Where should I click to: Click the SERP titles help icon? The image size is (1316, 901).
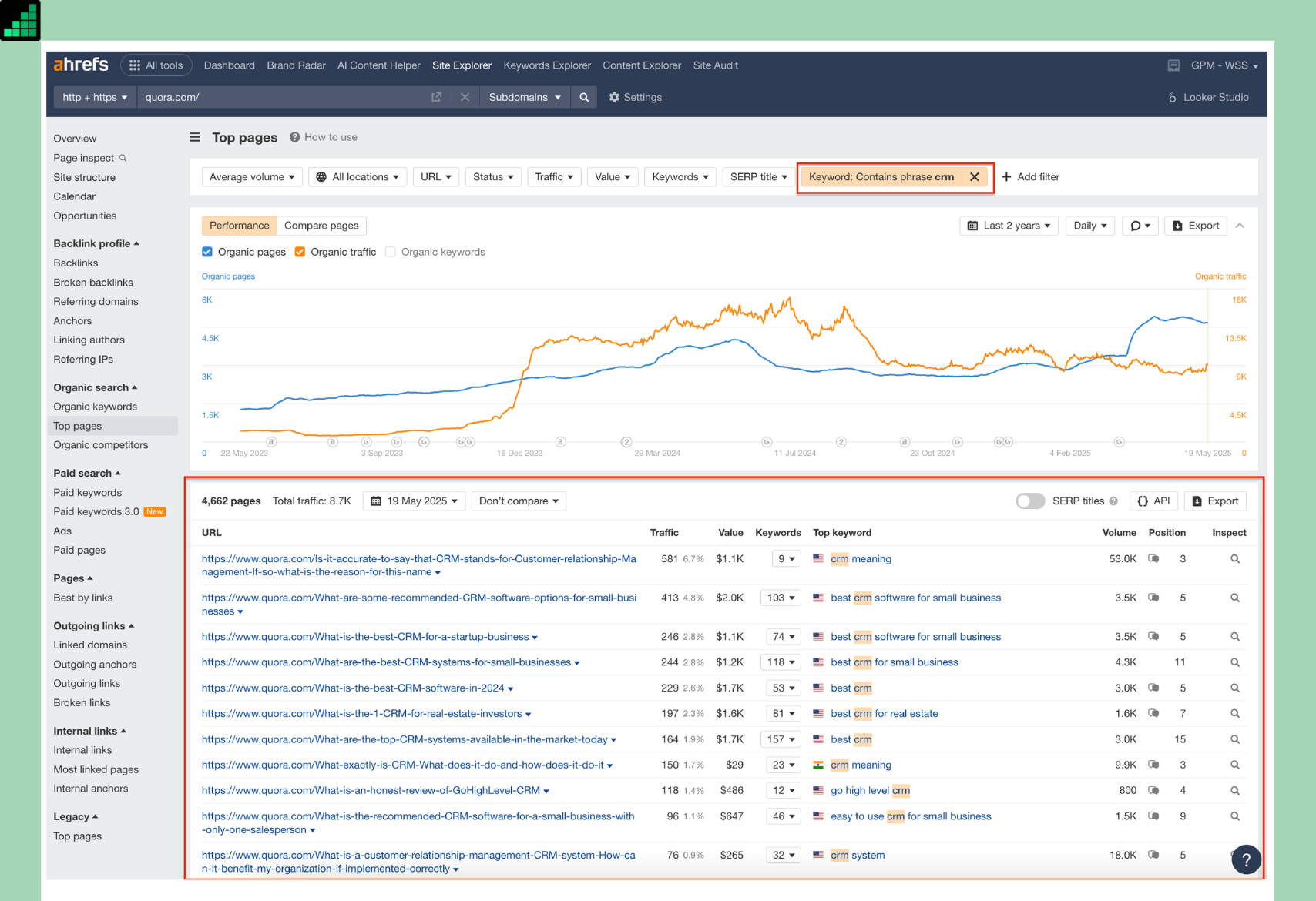click(x=1113, y=501)
